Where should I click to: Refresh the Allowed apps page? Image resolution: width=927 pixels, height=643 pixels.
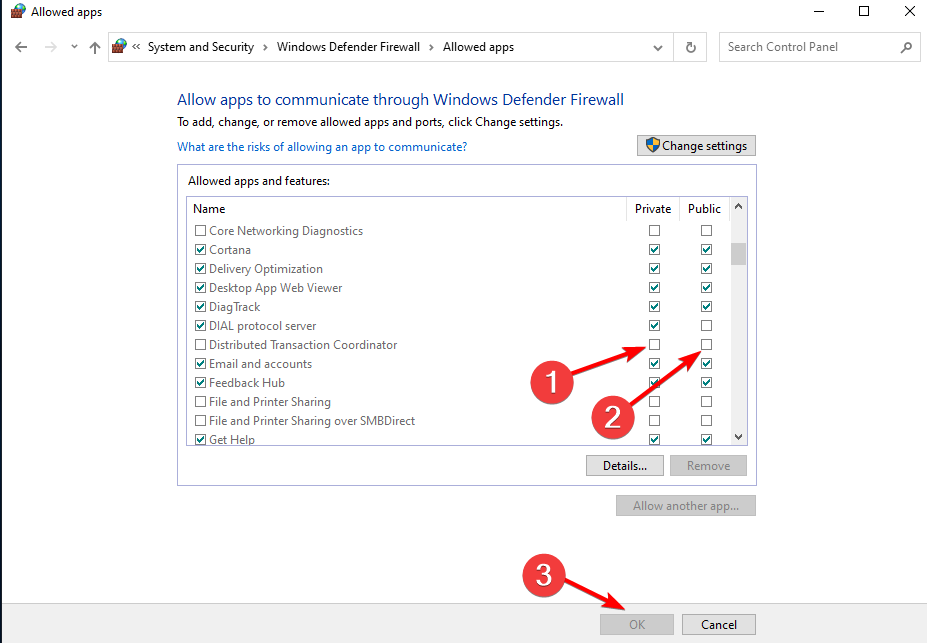690,47
